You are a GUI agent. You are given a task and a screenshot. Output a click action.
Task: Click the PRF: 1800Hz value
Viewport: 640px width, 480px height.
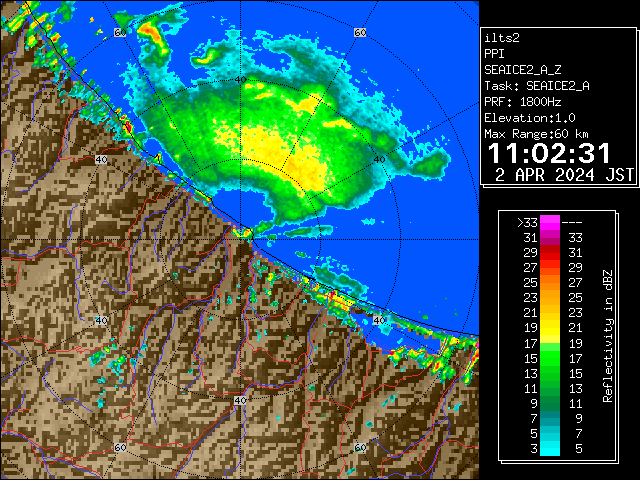click(522, 102)
